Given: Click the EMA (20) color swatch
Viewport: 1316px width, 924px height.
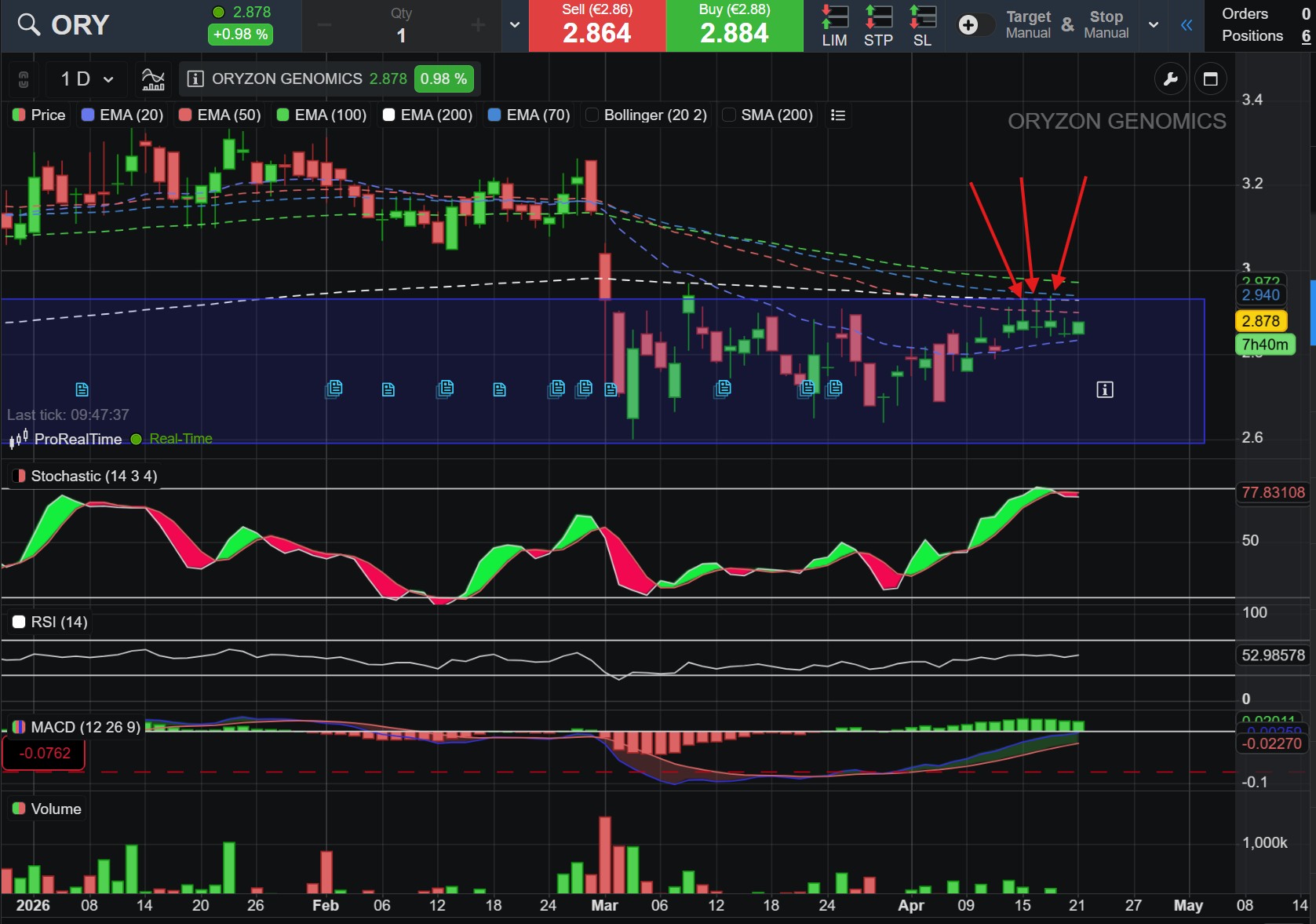Looking at the screenshot, I should [89, 115].
